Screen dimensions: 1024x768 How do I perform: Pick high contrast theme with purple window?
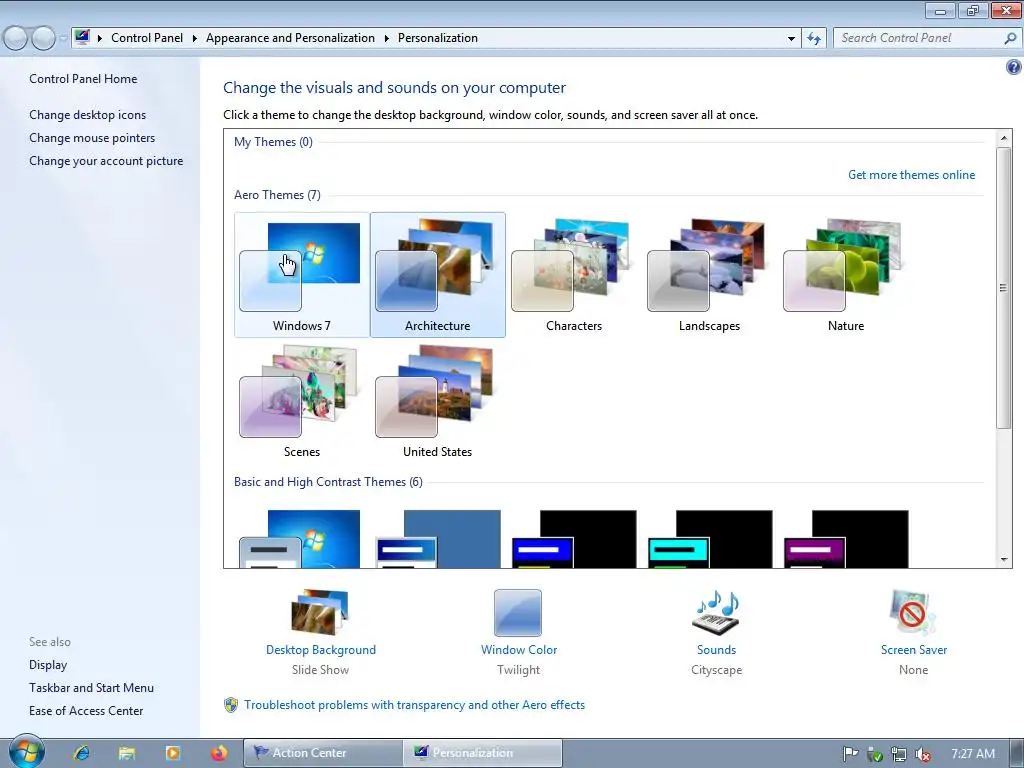pyautogui.click(x=846, y=539)
